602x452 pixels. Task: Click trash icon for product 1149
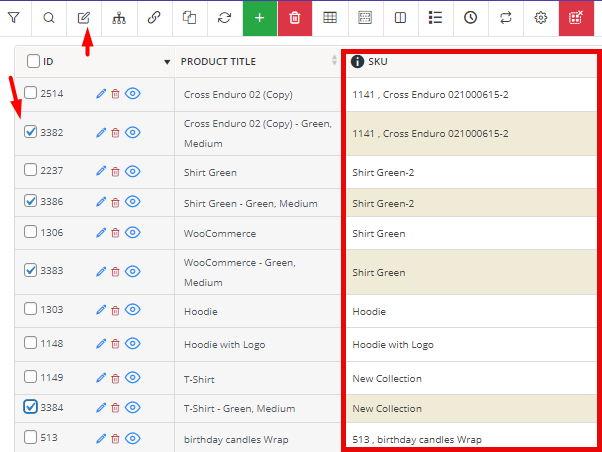pos(115,378)
